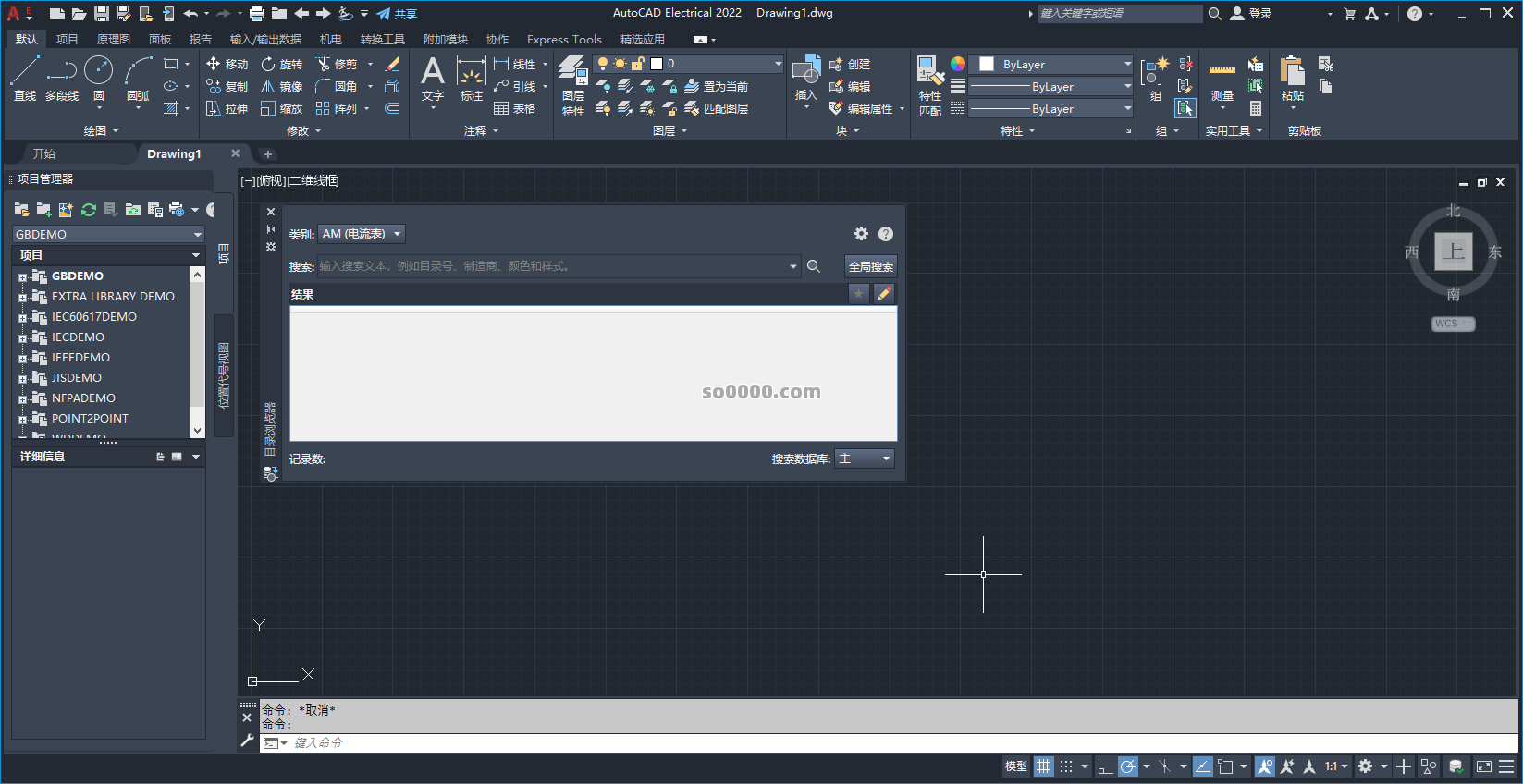Toggle 模型 model space button
This screenshot has width=1523, height=784.
(x=1016, y=766)
